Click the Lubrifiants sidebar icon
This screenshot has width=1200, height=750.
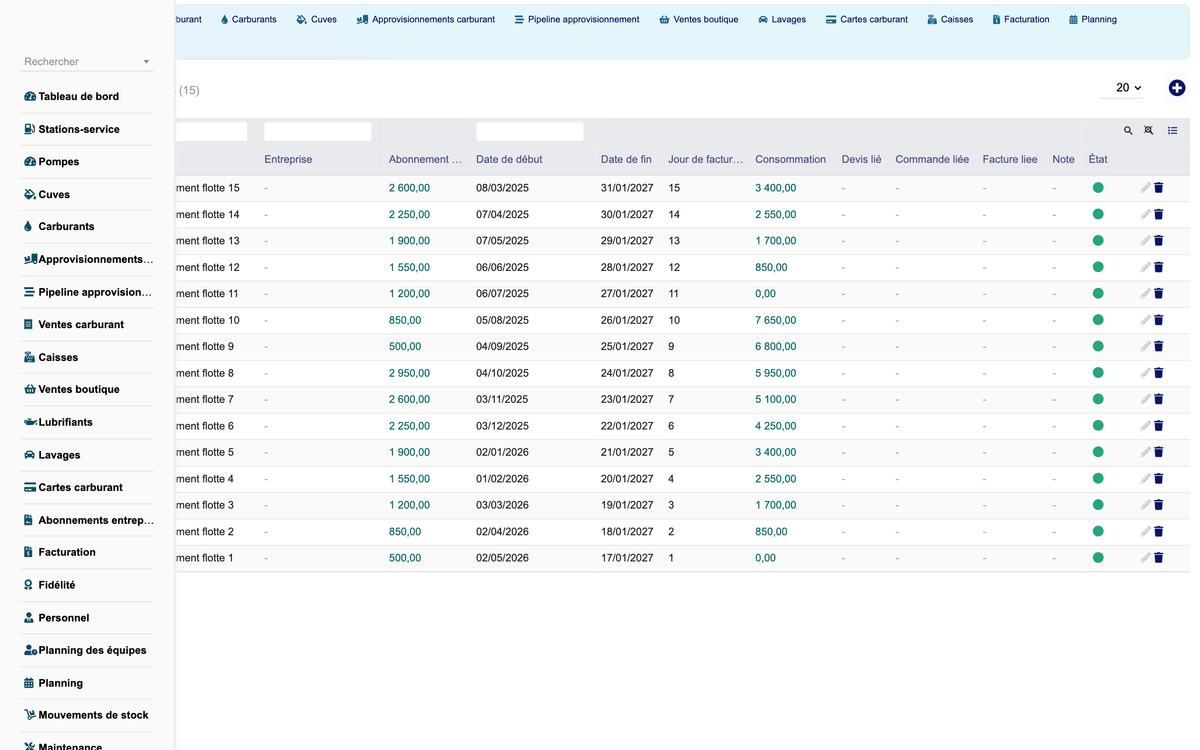pos(30,422)
